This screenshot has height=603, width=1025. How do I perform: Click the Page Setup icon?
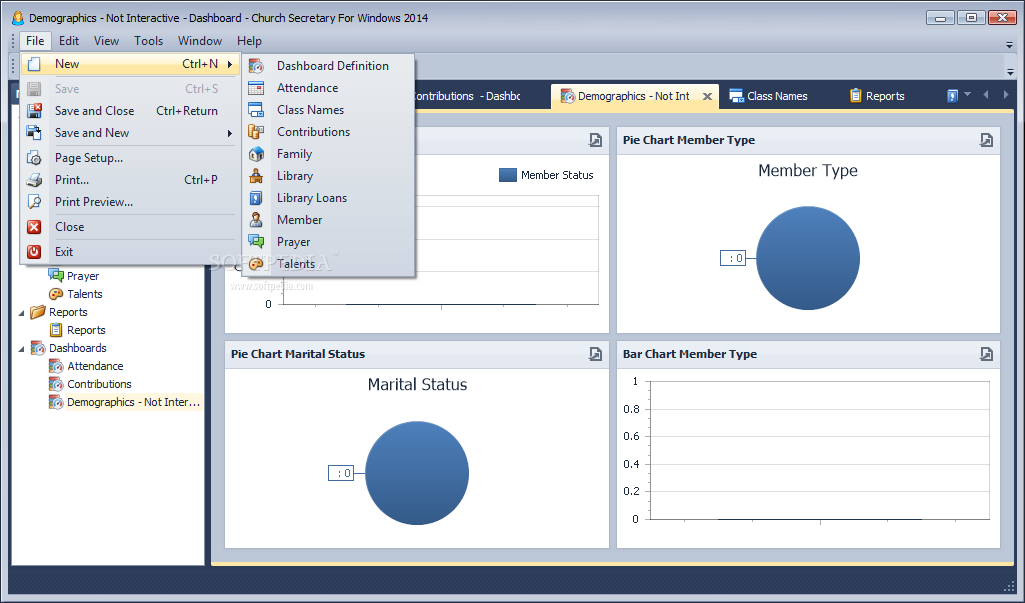pyautogui.click(x=34, y=158)
